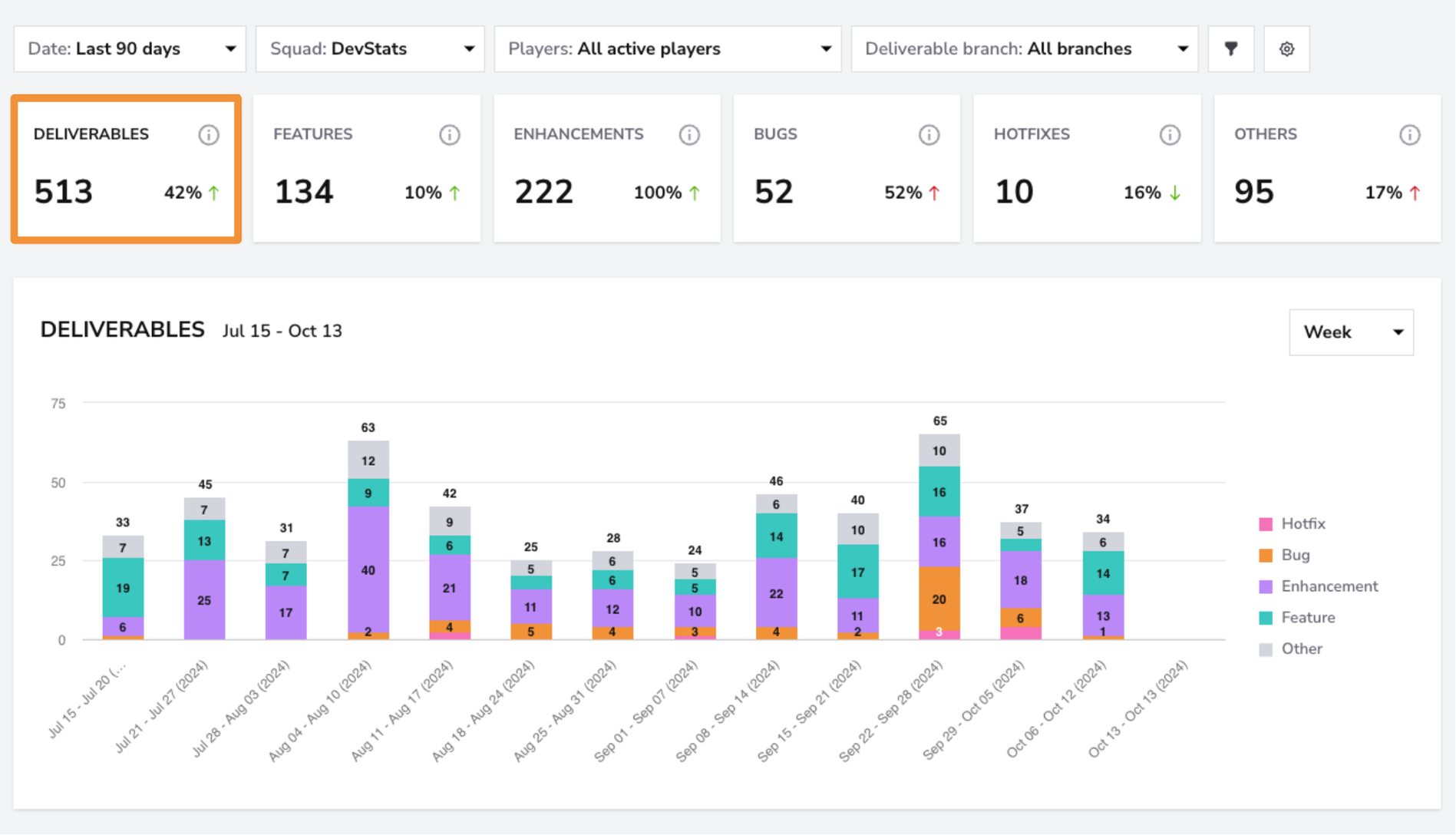Select the Enhancements 222 card
The image size is (1456, 835).
coord(607,169)
